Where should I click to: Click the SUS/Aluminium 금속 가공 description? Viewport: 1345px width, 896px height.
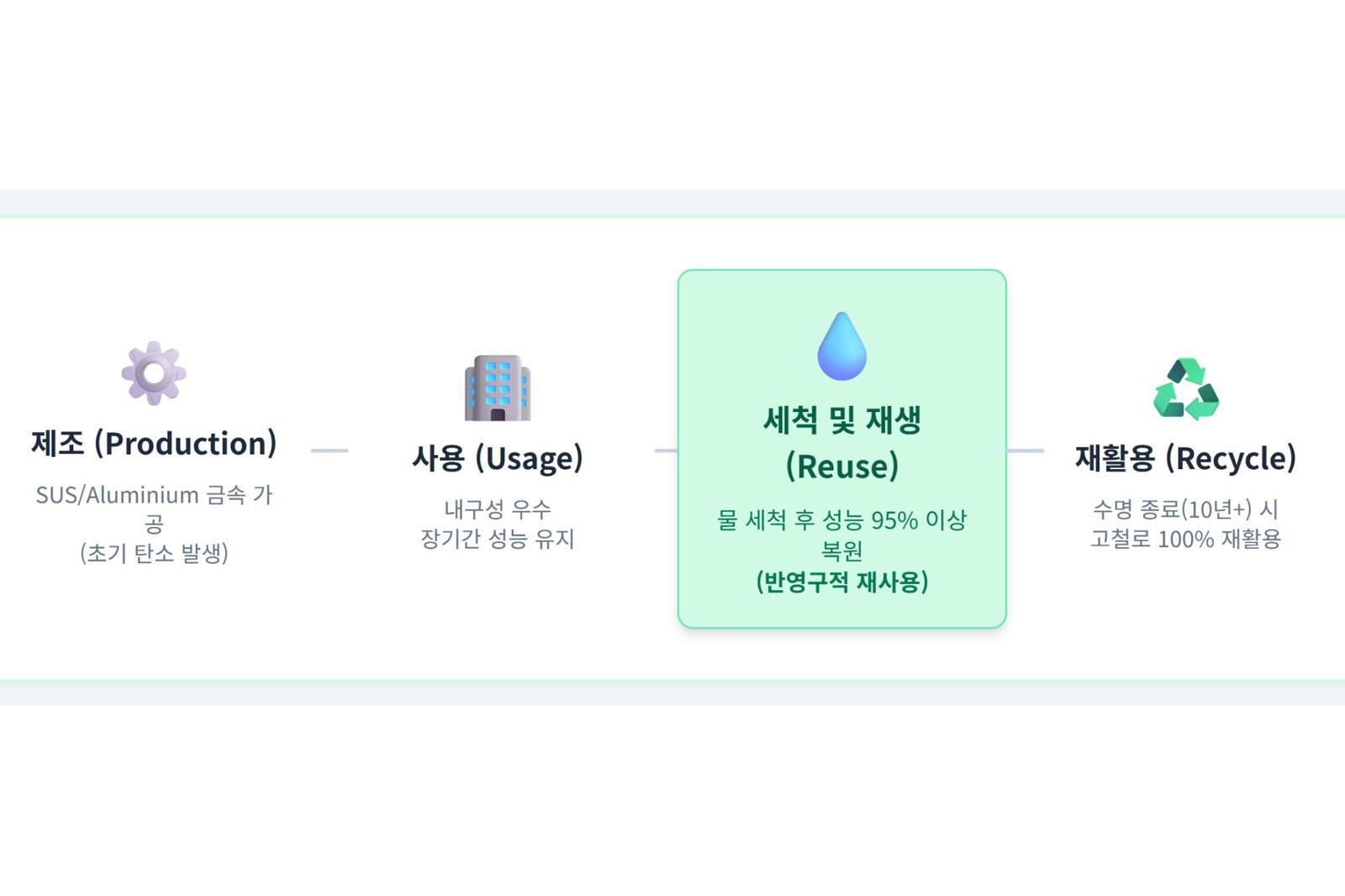click(x=154, y=495)
